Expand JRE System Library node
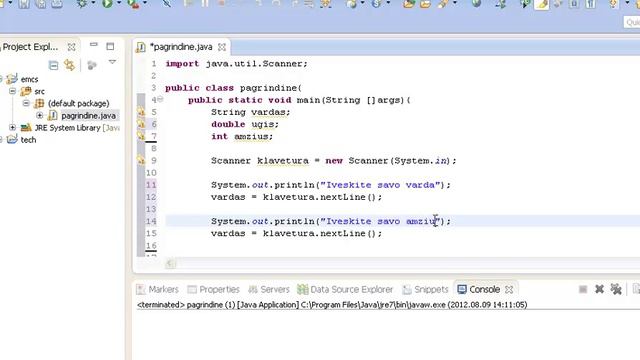 pos(13,127)
